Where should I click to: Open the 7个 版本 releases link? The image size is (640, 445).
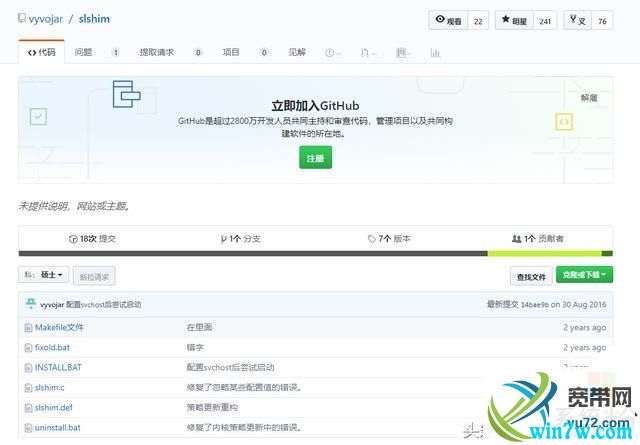389,239
